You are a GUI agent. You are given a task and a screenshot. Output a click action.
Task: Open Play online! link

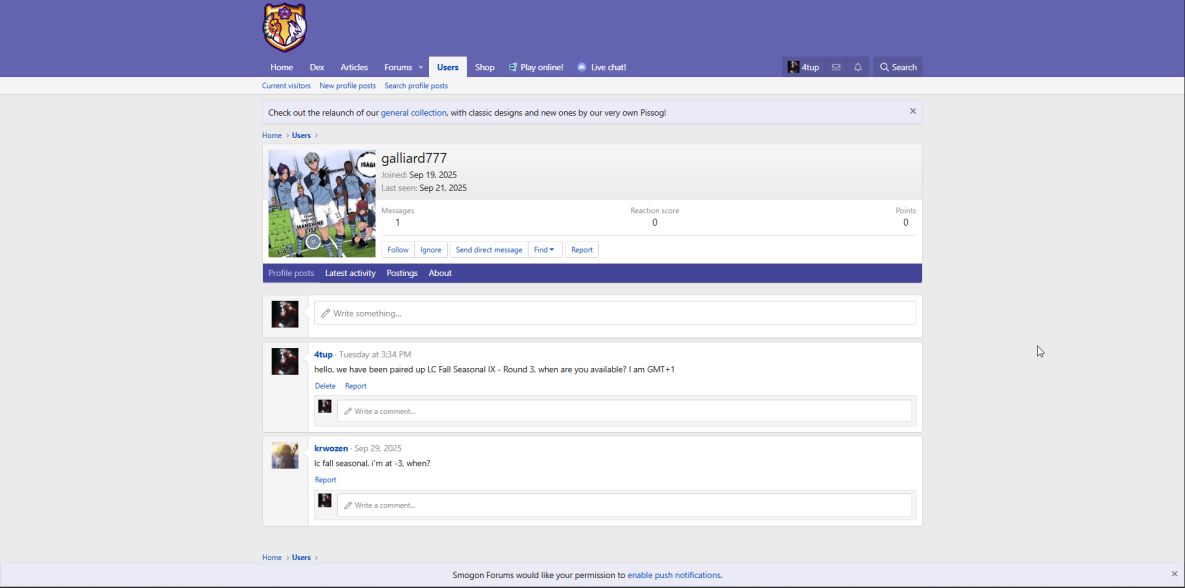(535, 67)
